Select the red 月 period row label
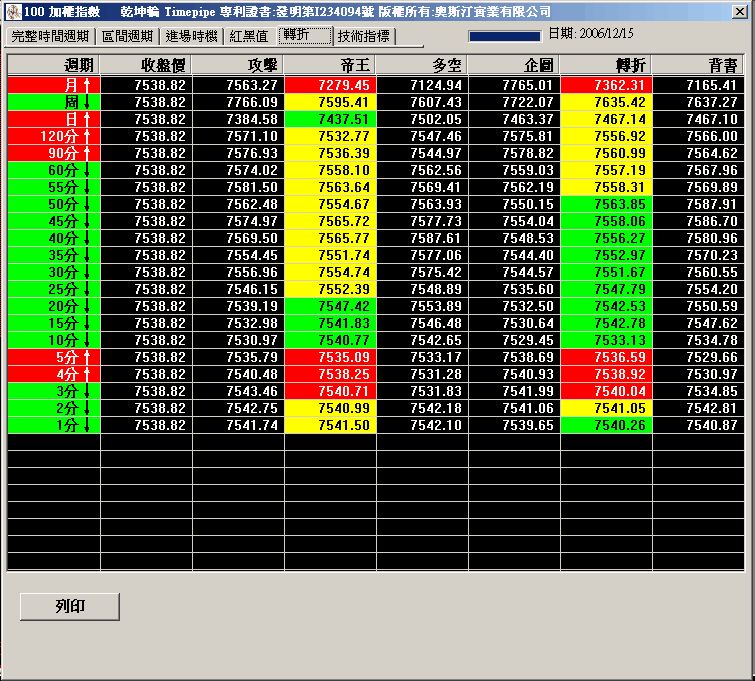Viewport: 755px width, 681px height. point(54,85)
